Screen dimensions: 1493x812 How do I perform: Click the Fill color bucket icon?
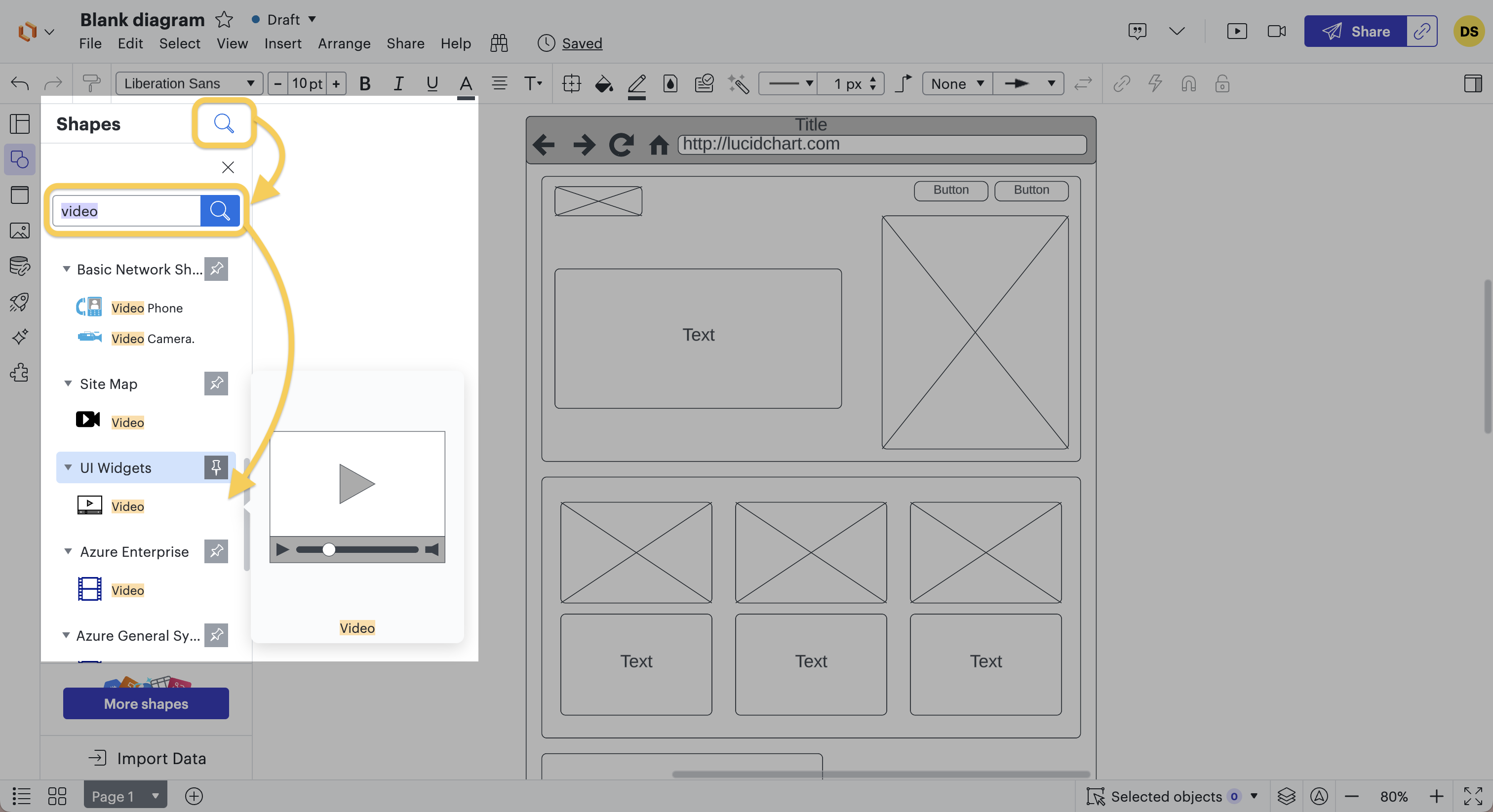point(603,84)
